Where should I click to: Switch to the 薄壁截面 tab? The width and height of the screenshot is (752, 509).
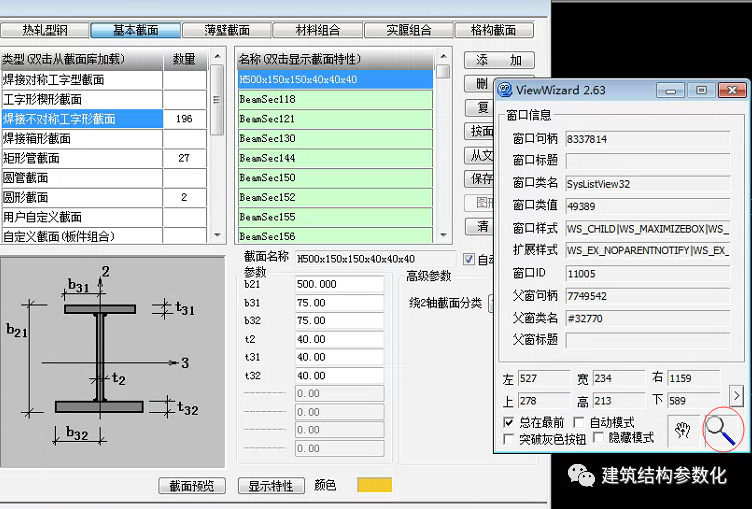tap(227, 30)
